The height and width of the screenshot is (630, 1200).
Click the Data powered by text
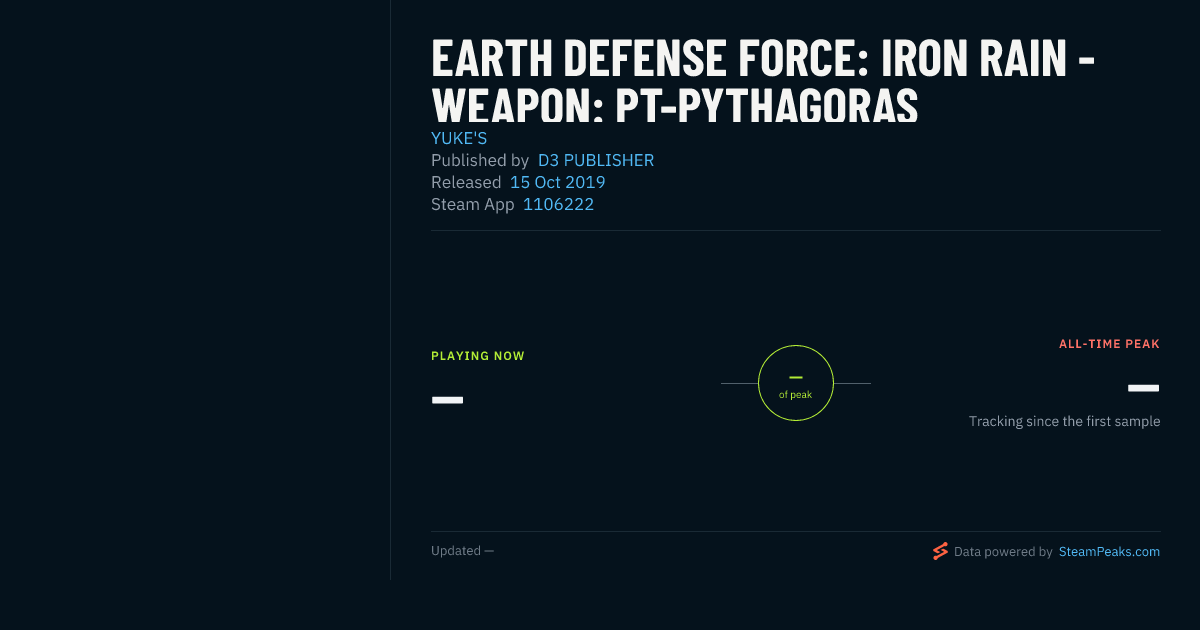[x=1003, y=551]
